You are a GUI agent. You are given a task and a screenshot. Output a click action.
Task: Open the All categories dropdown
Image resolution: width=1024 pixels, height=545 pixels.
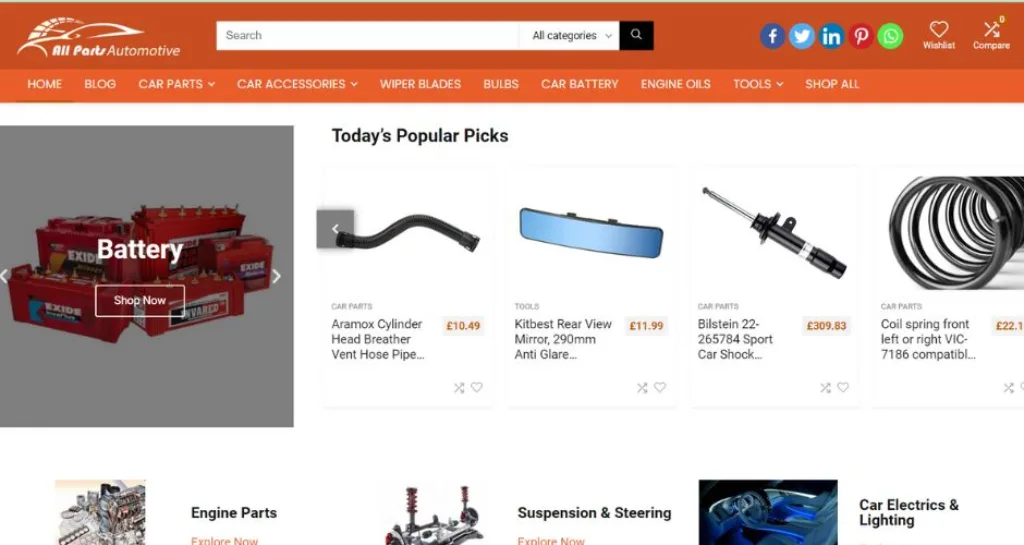(571, 35)
